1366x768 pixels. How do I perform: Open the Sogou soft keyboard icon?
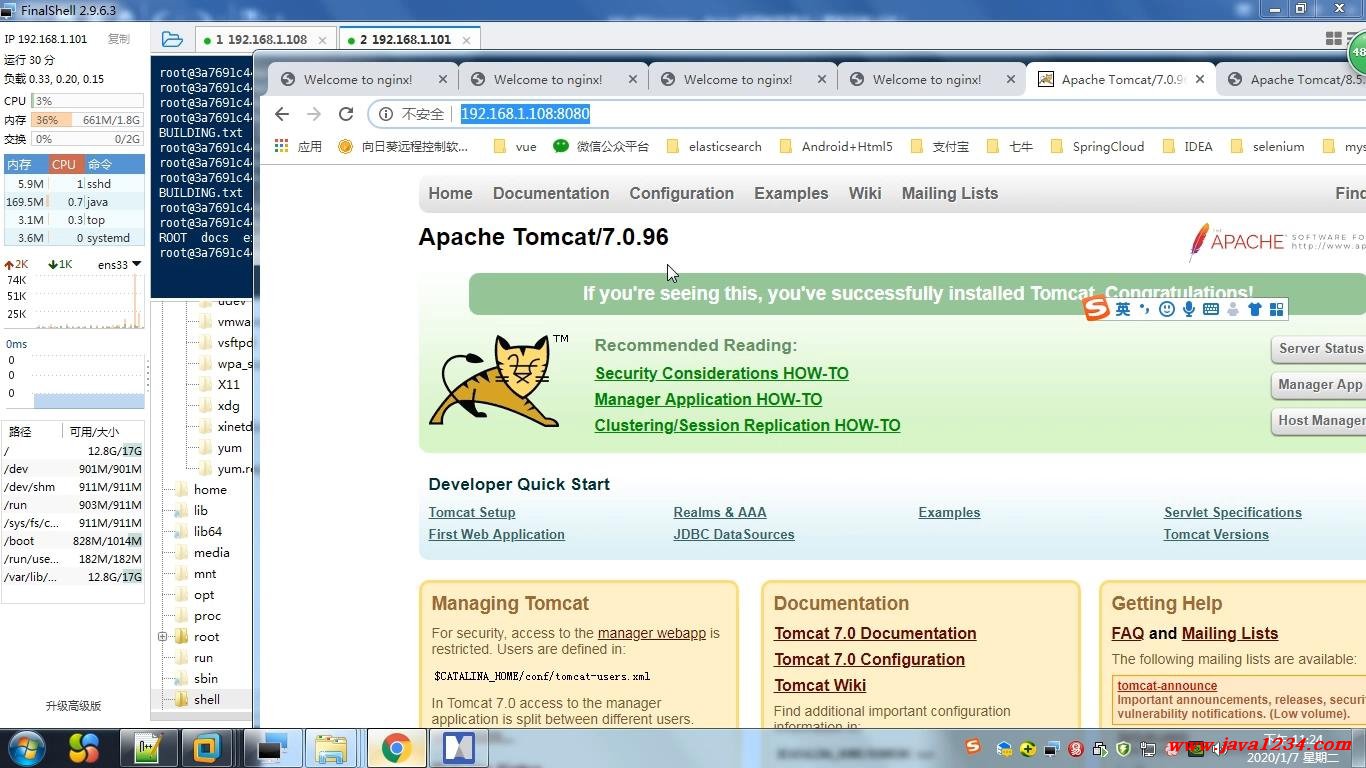point(1211,309)
